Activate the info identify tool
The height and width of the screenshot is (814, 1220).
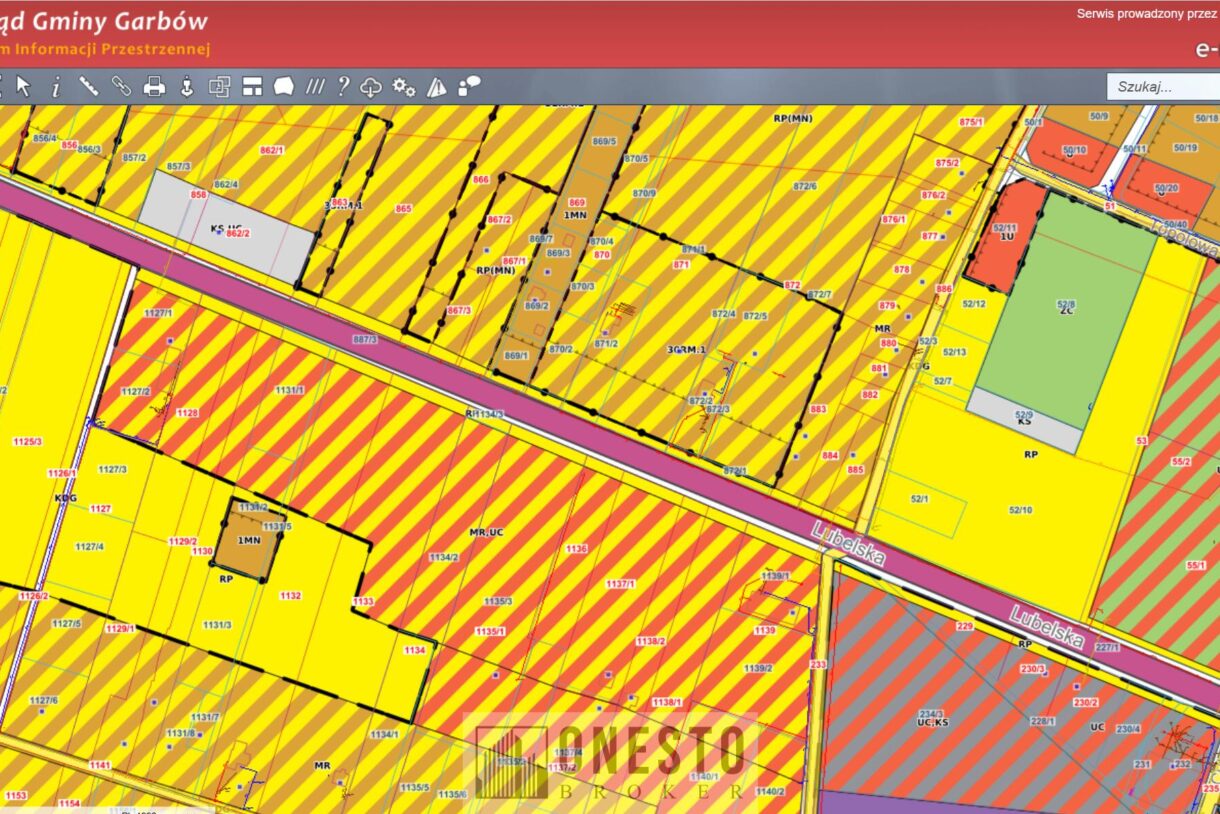pos(56,87)
